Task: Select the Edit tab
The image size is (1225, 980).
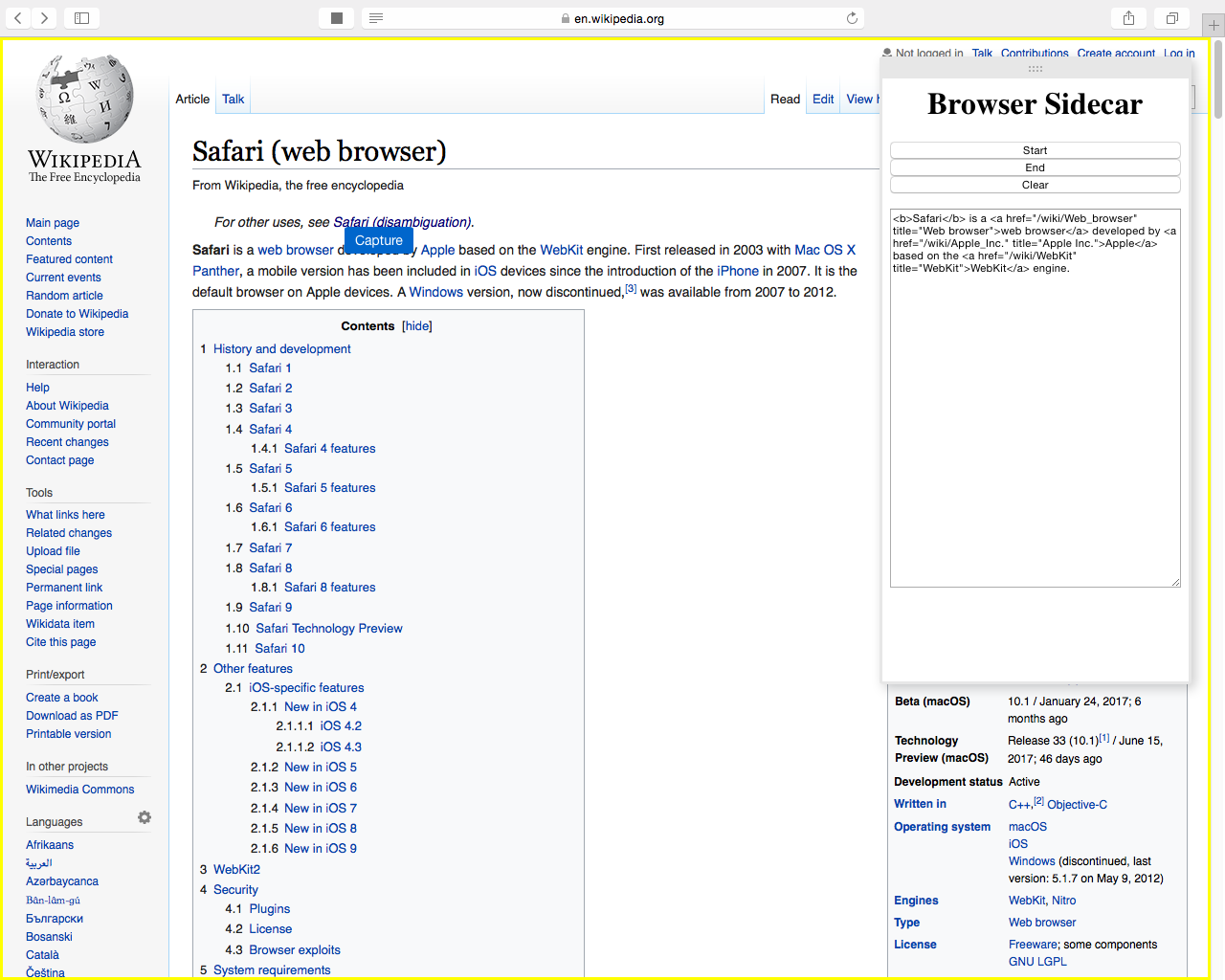Action: 823,99
